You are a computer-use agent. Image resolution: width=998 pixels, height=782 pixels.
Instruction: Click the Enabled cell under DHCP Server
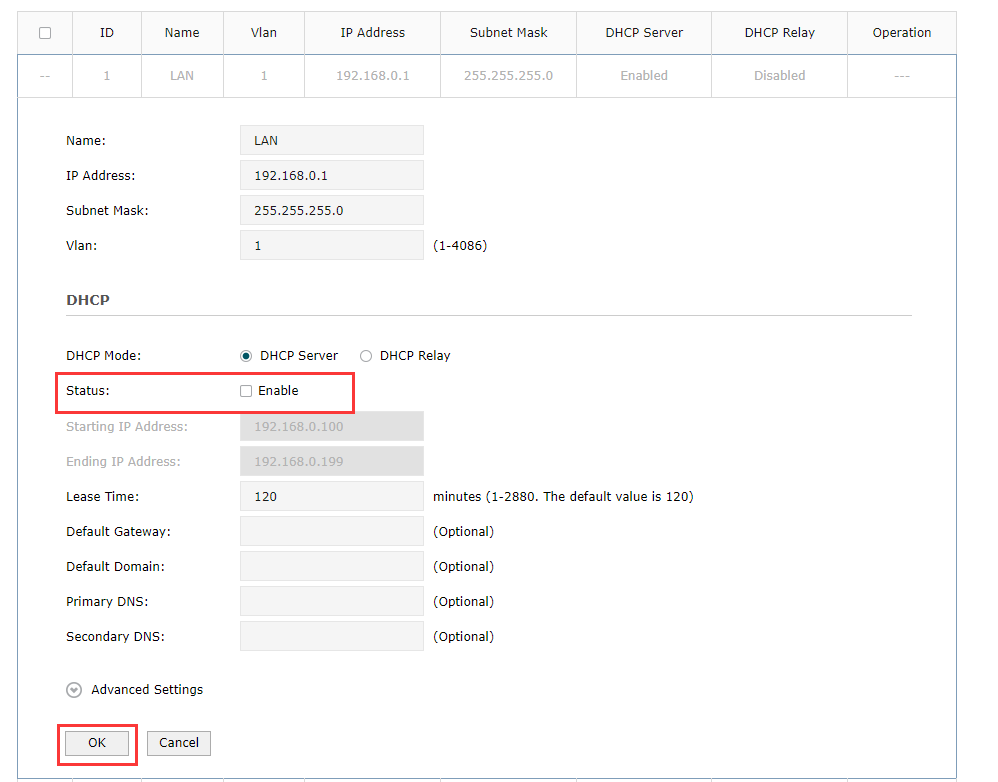pos(644,76)
